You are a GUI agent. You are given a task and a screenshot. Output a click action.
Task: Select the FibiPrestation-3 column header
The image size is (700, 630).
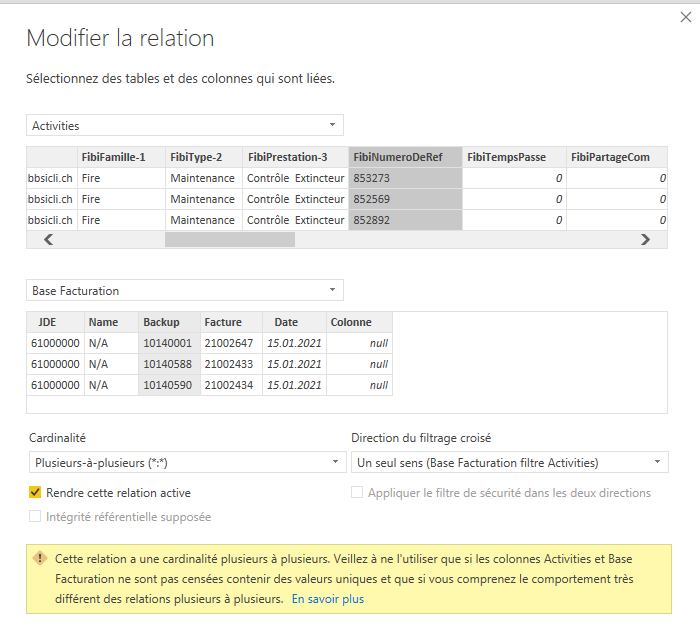tap(296, 157)
